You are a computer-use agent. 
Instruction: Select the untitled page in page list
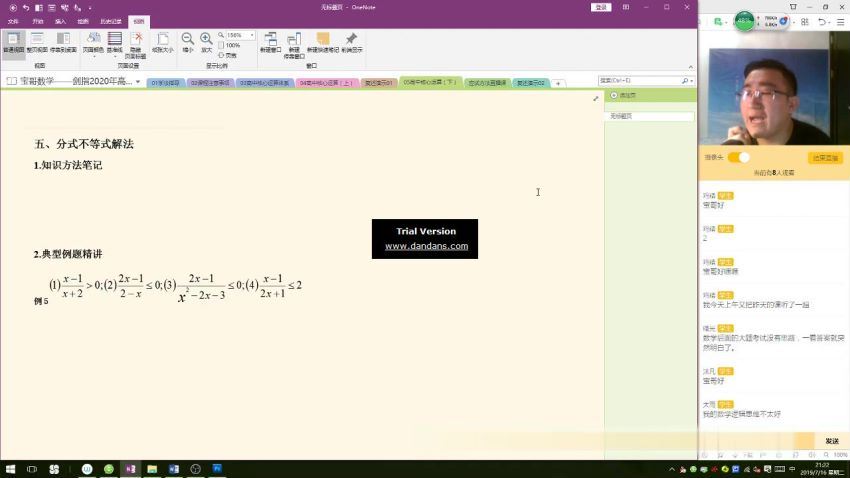(x=649, y=117)
